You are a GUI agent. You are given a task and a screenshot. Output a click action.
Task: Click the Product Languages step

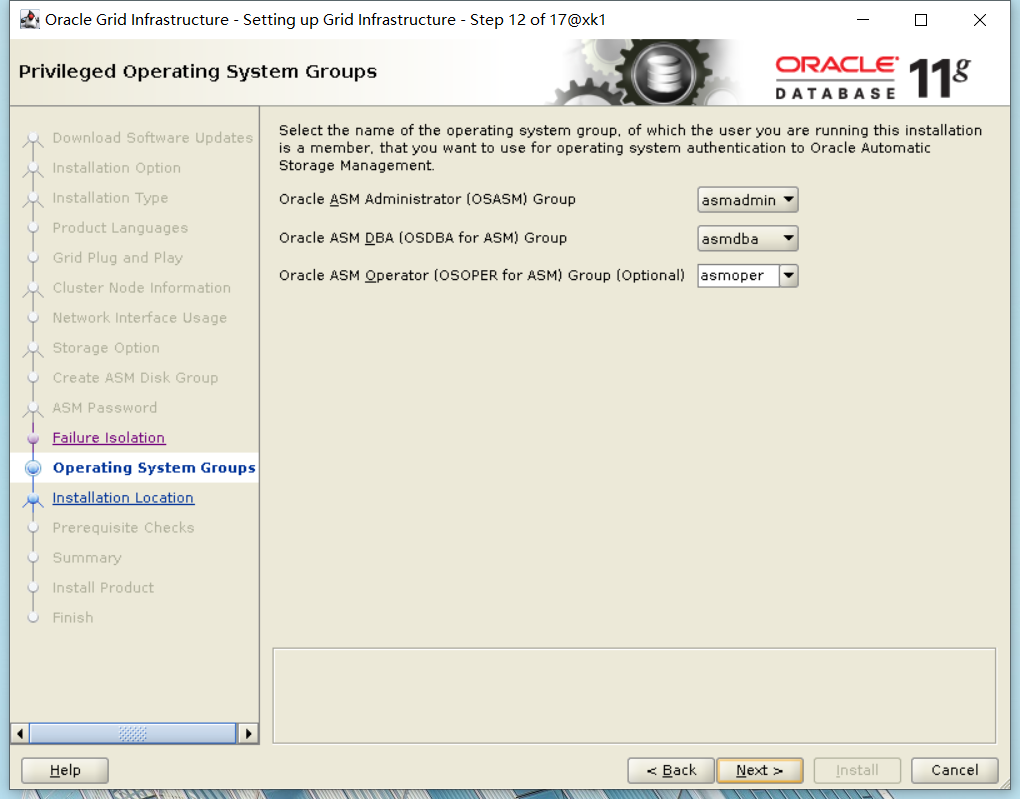point(120,228)
